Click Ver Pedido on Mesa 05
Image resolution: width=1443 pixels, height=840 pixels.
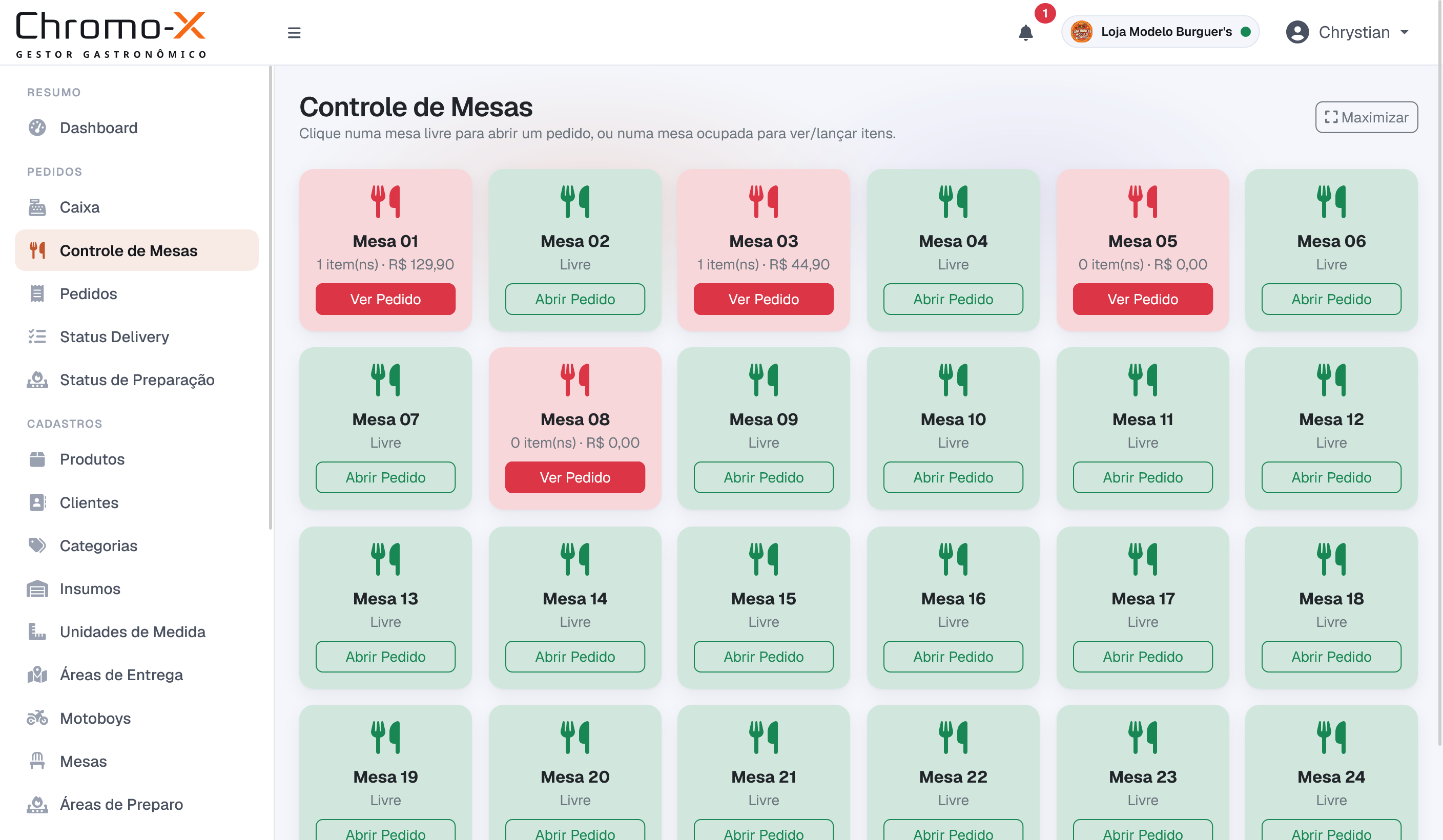[x=1142, y=299]
